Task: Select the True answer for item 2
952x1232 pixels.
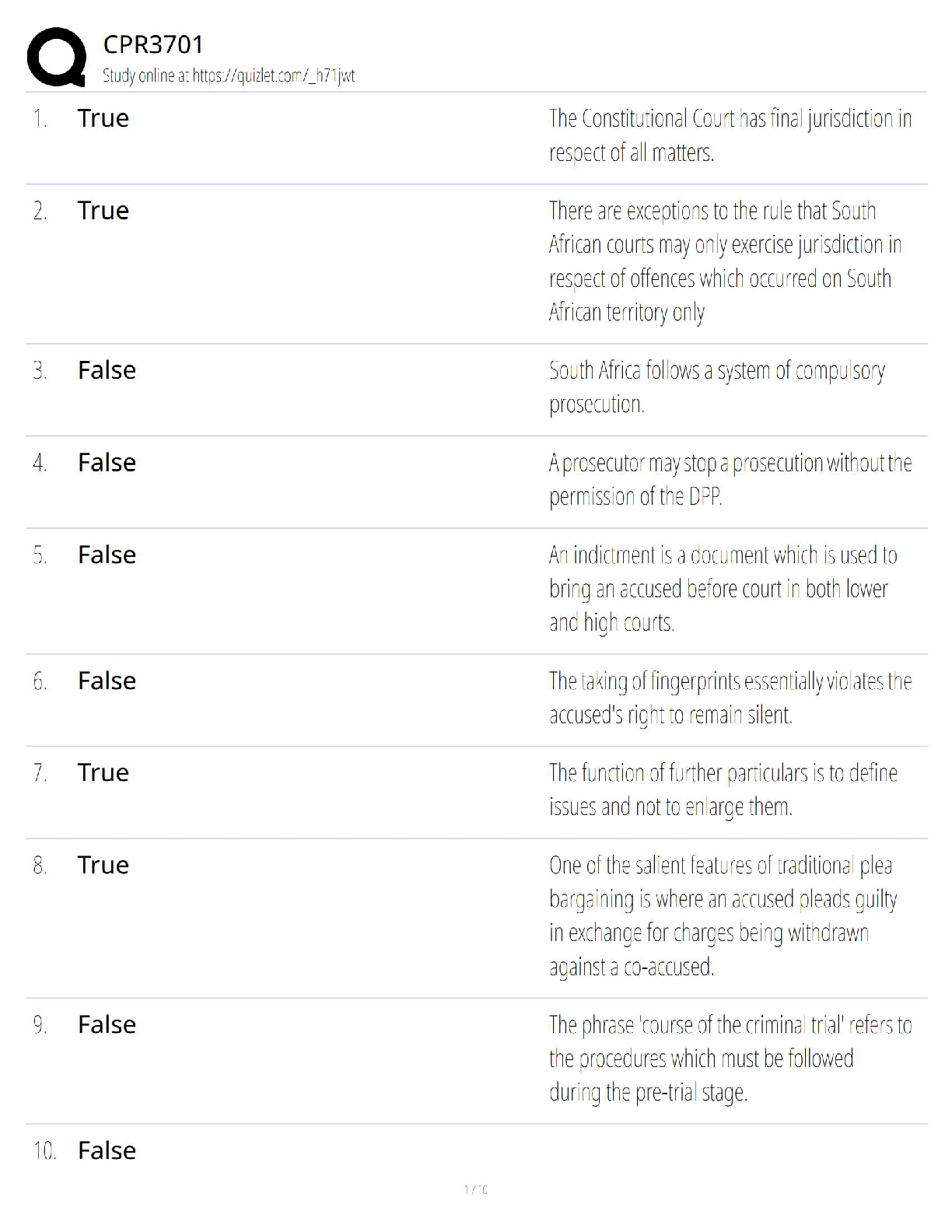Action: [103, 211]
